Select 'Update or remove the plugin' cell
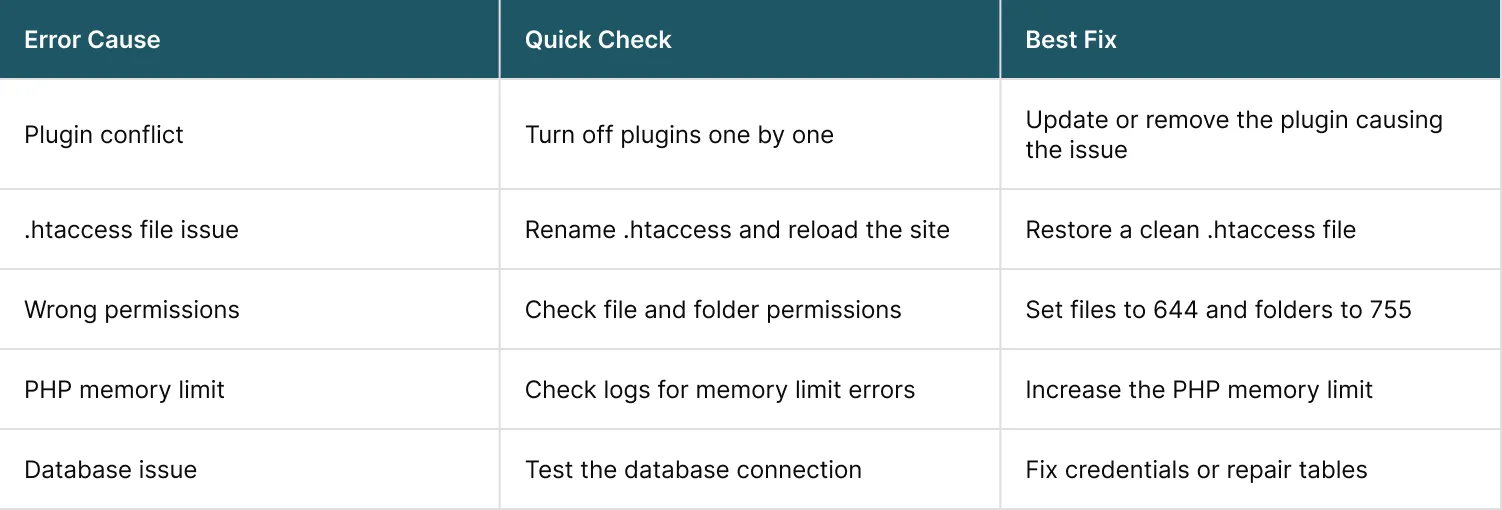The width and height of the screenshot is (1502, 510). point(1233,135)
